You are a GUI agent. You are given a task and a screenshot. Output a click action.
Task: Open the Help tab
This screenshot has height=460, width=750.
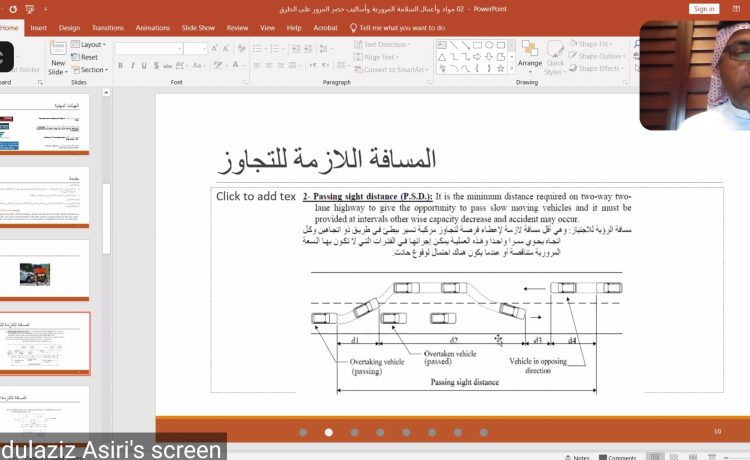(x=294, y=28)
